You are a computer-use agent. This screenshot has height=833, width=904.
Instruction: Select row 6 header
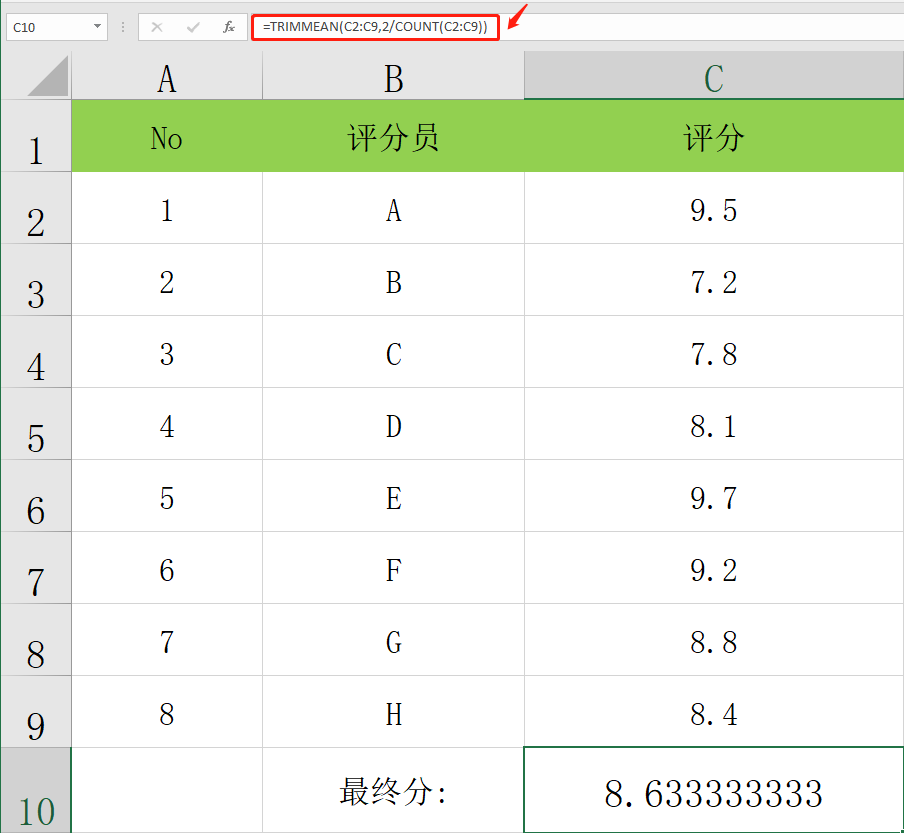click(x=36, y=496)
